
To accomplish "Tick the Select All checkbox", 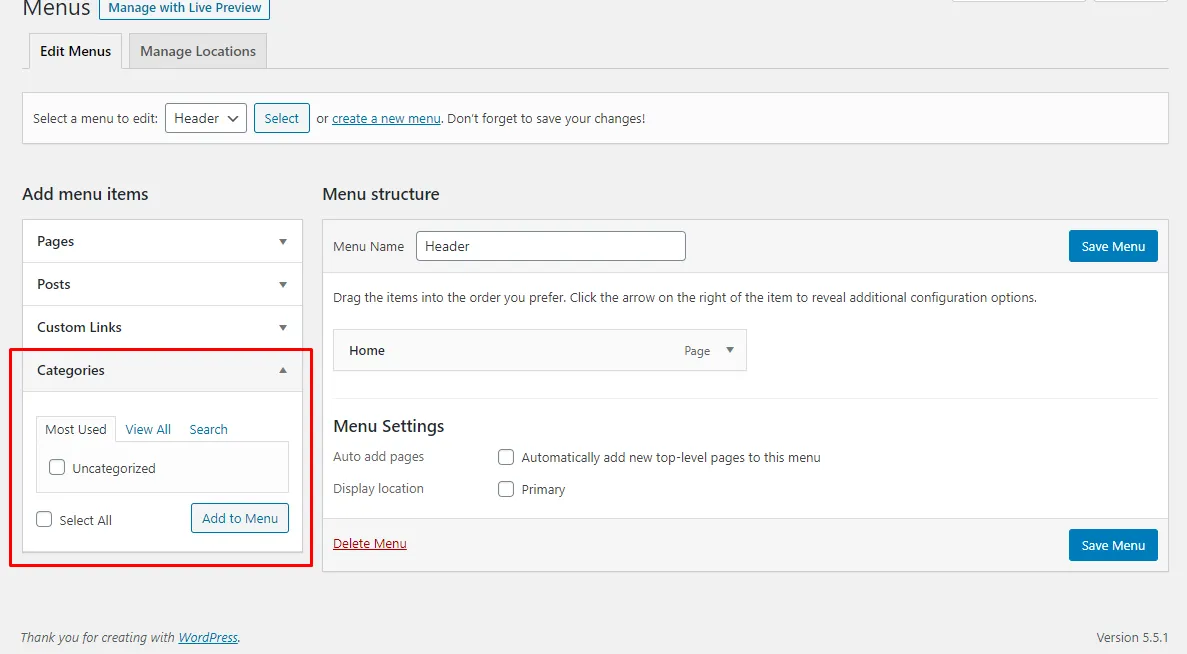I will 44,520.
